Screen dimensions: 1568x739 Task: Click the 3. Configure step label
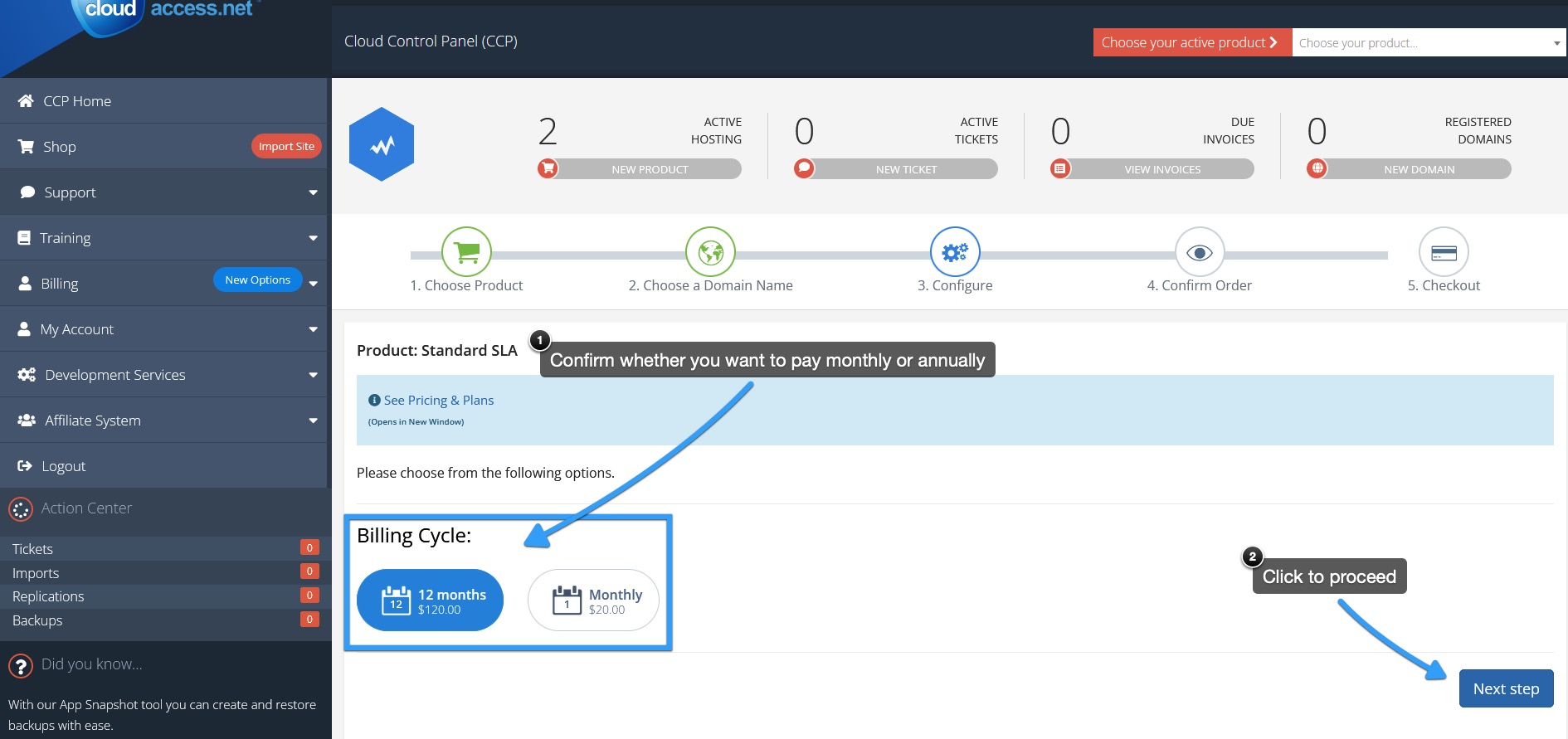point(955,285)
